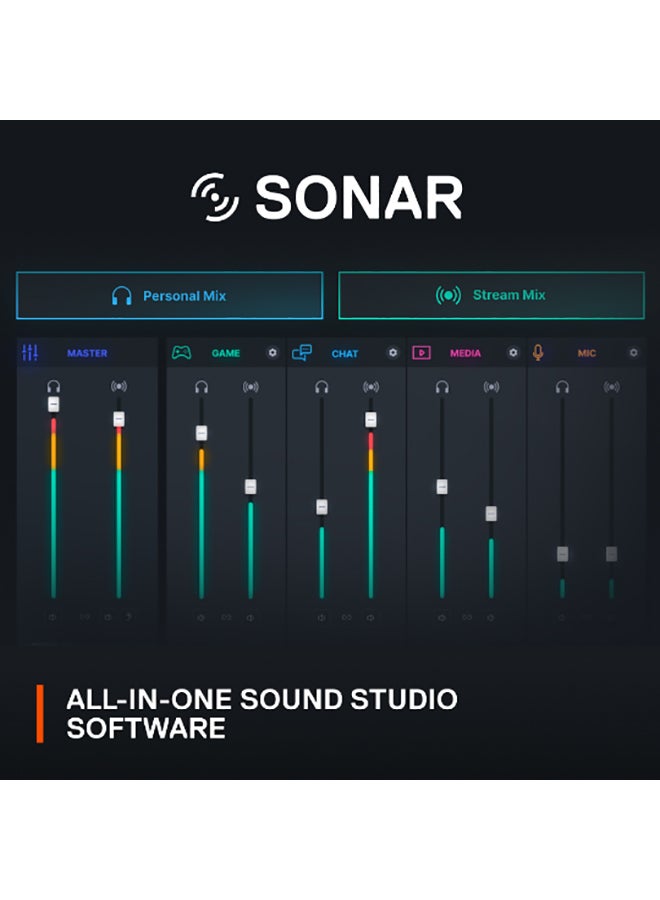
Task: Mute Game in the personal mix
Action: coord(201,618)
